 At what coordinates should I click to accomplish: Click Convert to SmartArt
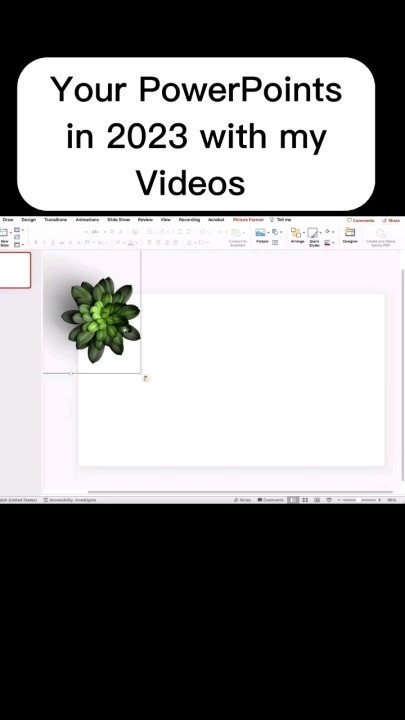tap(237, 237)
